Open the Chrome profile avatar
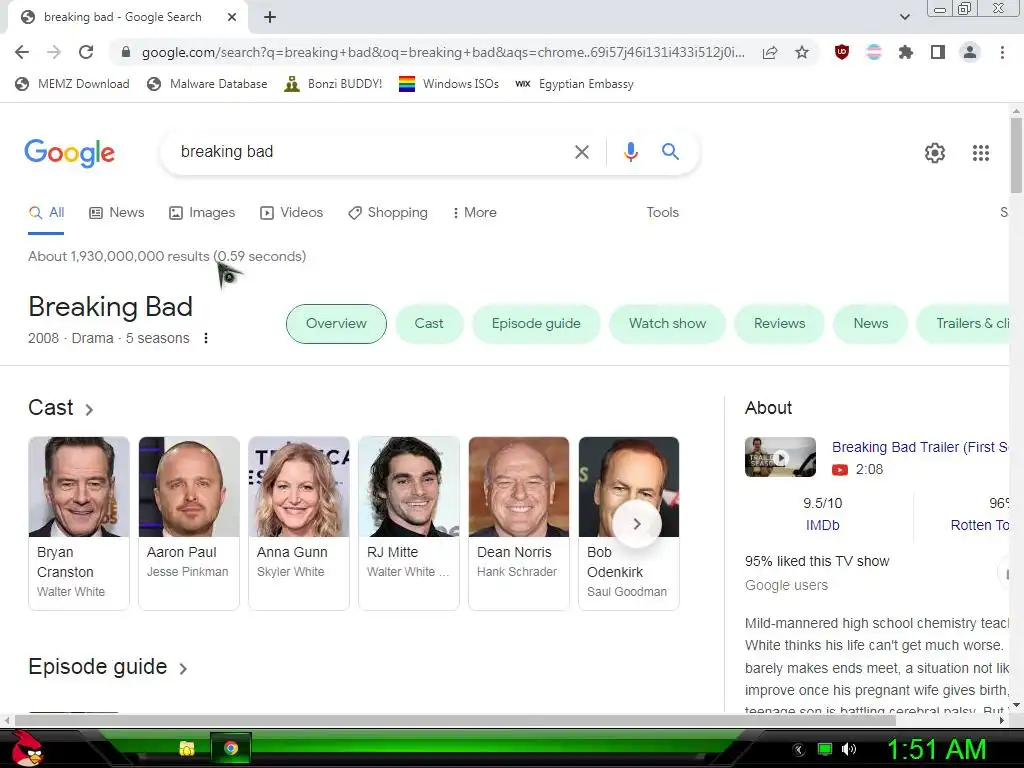This screenshot has width=1024, height=768. [x=970, y=52]
